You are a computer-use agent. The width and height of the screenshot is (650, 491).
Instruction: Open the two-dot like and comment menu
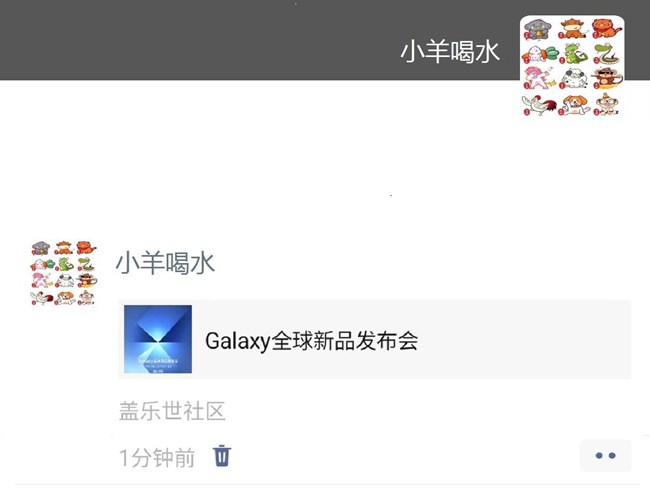point(605,456)
